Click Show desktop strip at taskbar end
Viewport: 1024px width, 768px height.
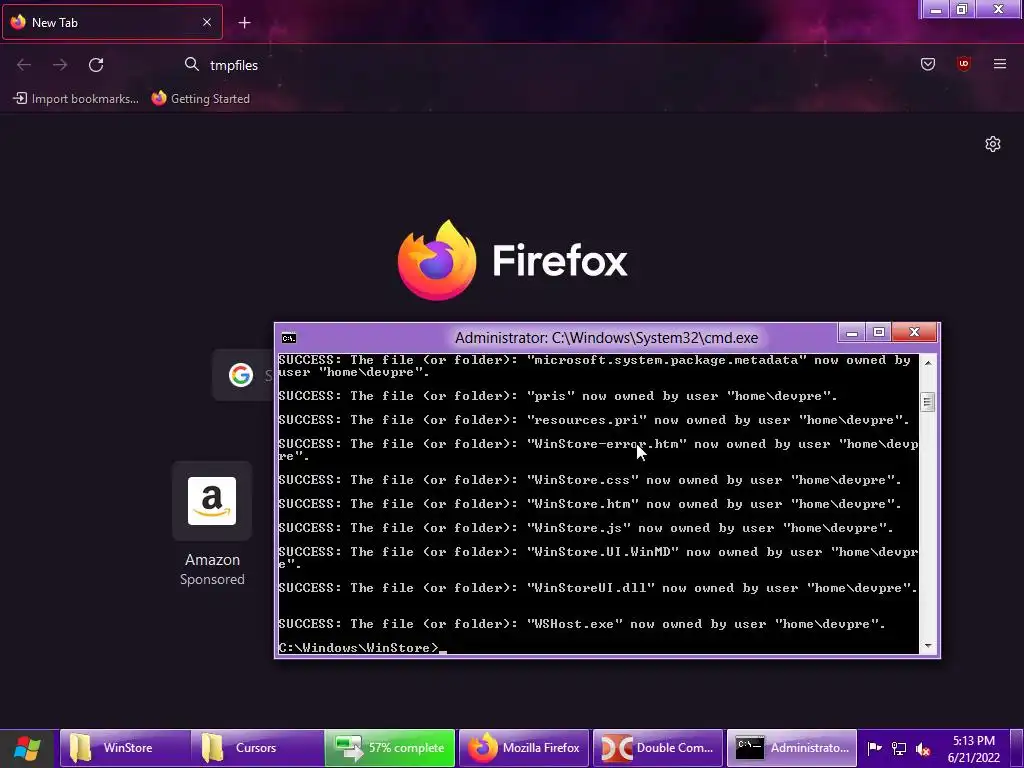pos(1019,748)
